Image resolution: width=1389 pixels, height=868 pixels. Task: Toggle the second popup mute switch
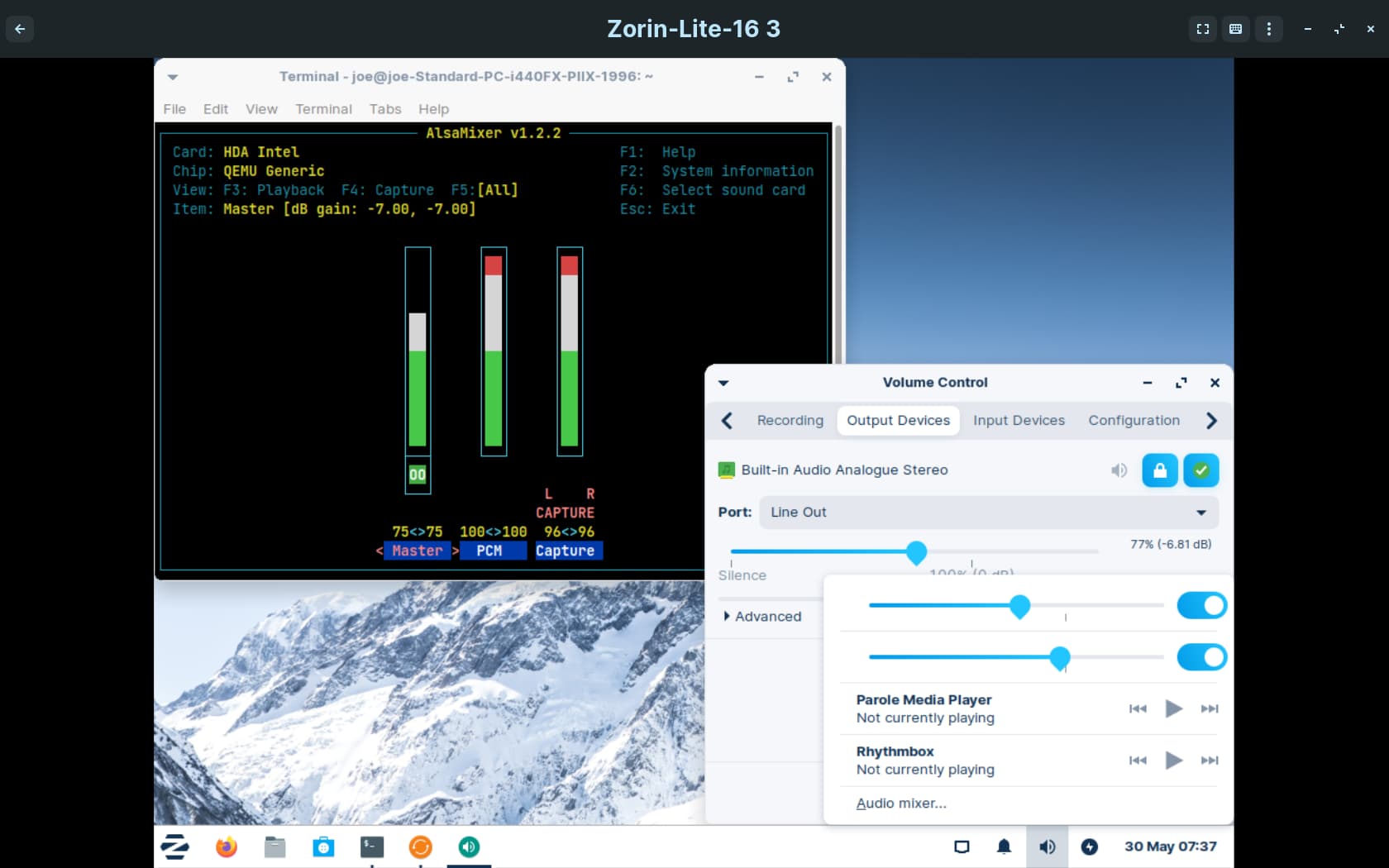pos(1202,658)
